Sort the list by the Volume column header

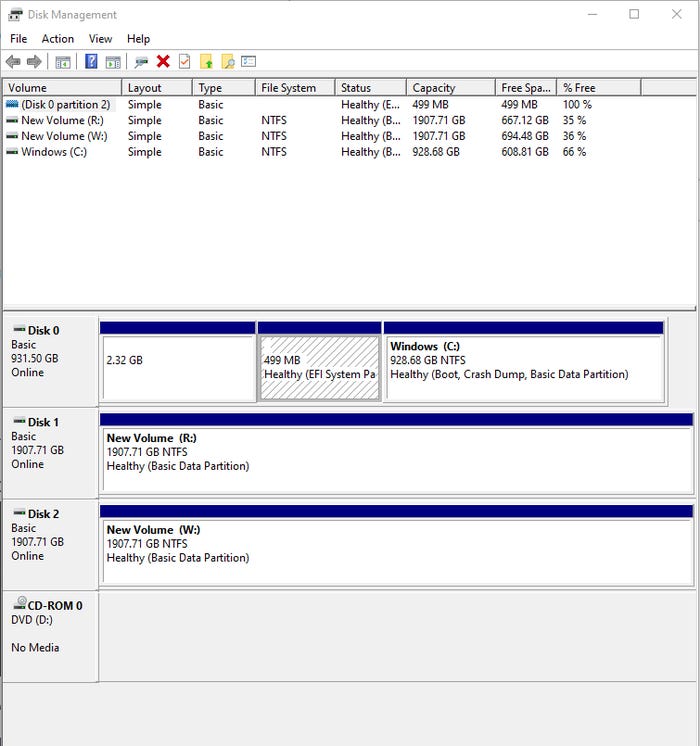pyautogui.click(x=62, y=88)
